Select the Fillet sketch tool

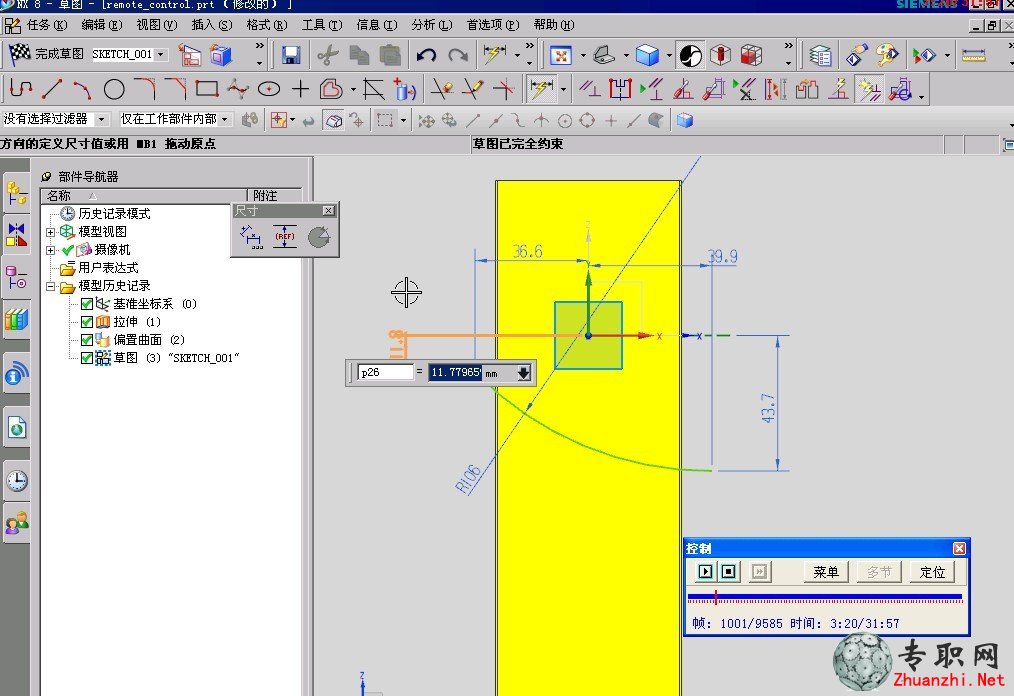[145, 89]
